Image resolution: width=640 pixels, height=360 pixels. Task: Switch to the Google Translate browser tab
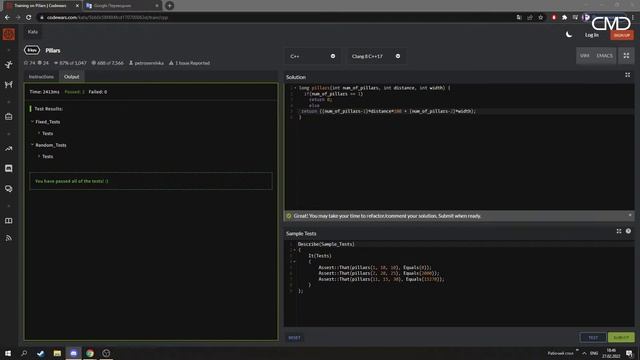tap(121, 6)
